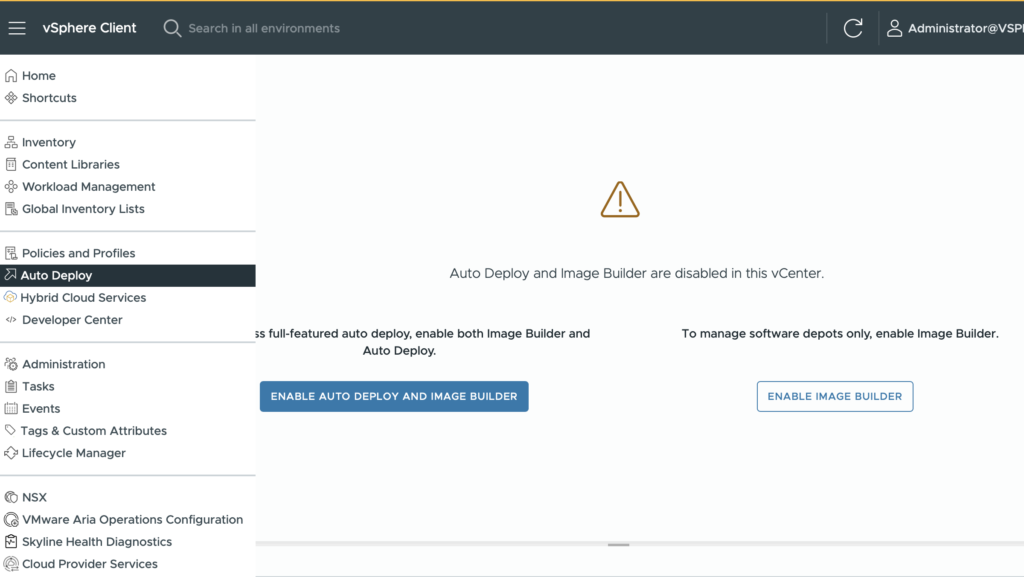Click the Administration gear-user icon
This screenshot has width=1024, height=577.
[x=11, y=364]
